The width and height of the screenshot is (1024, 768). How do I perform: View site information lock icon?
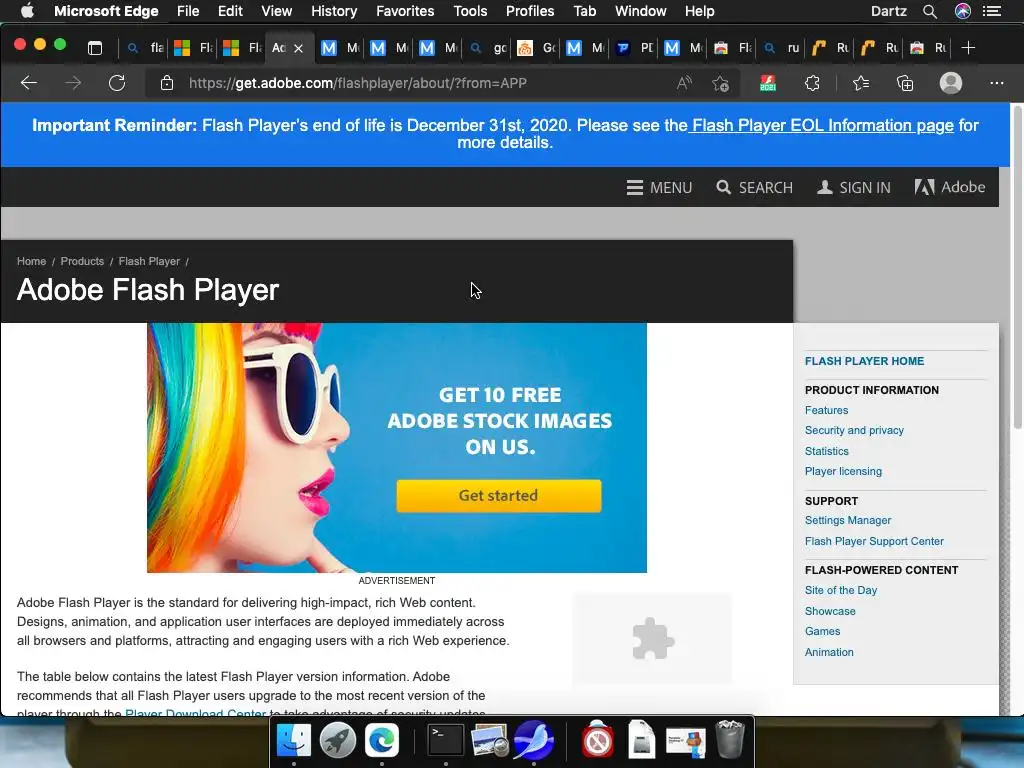(167, 83)
